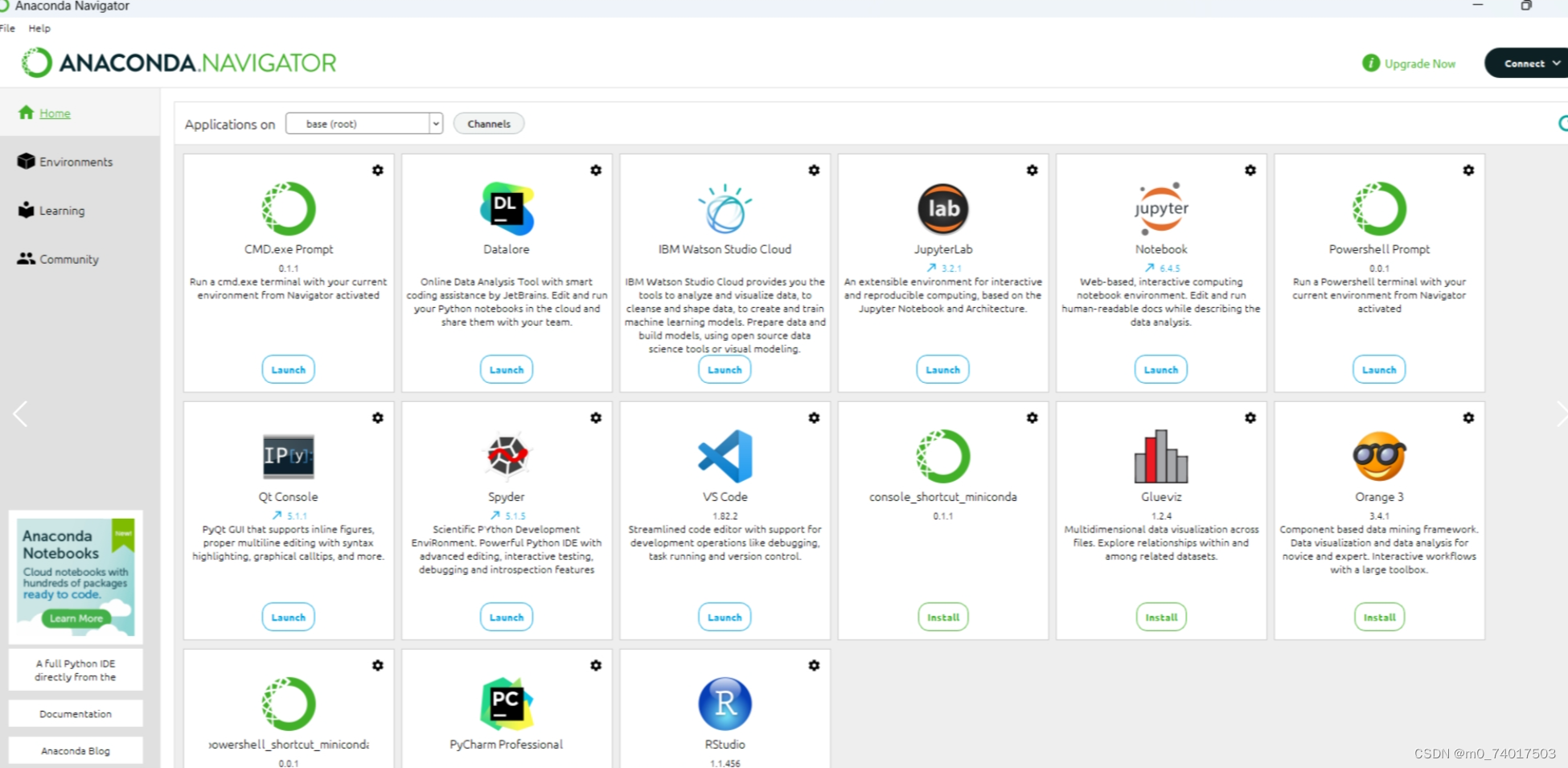Select the Community sidebar icon
The image size is (1568, 768).
pos(25,258)
